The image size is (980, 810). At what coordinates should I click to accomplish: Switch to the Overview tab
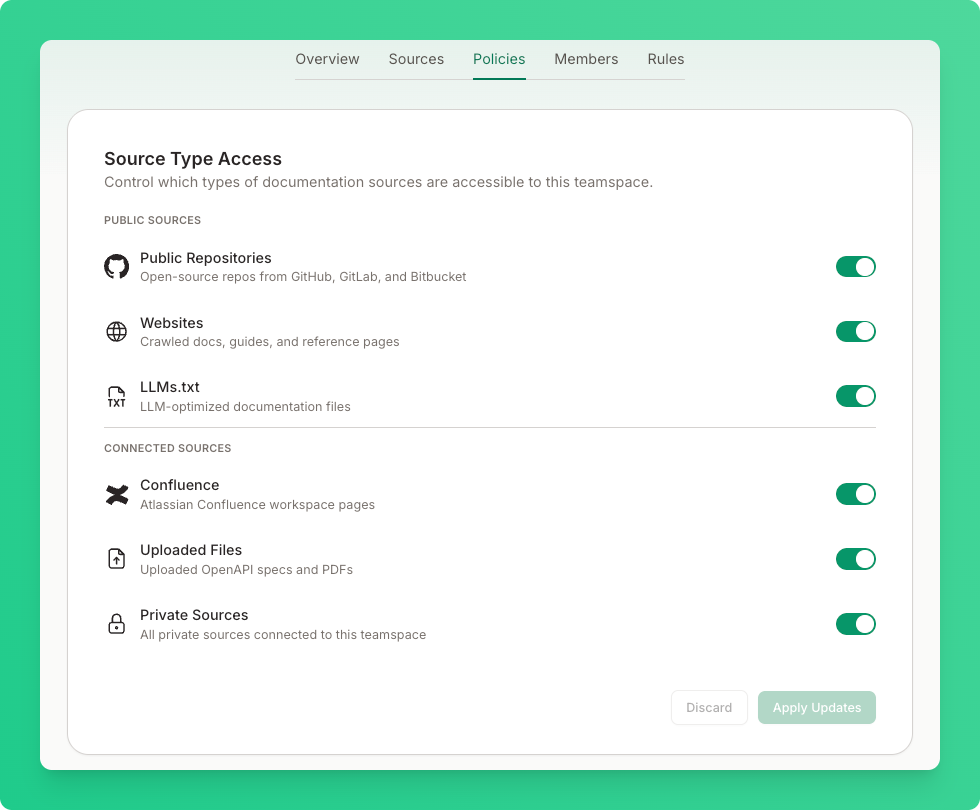[x=327, y=59]
